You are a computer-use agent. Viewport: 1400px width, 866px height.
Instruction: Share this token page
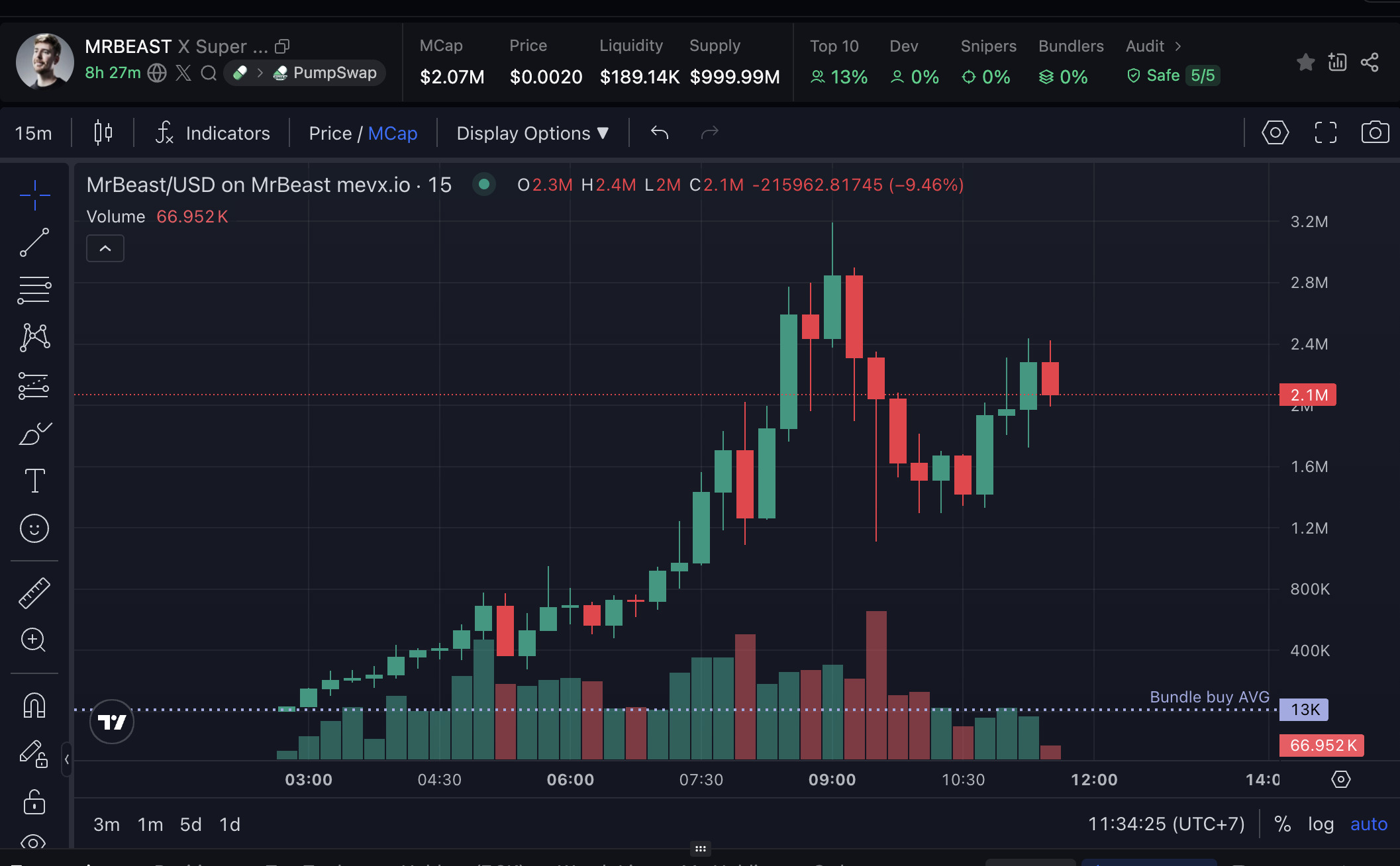pyautogui.click(x=1370, y=62)
